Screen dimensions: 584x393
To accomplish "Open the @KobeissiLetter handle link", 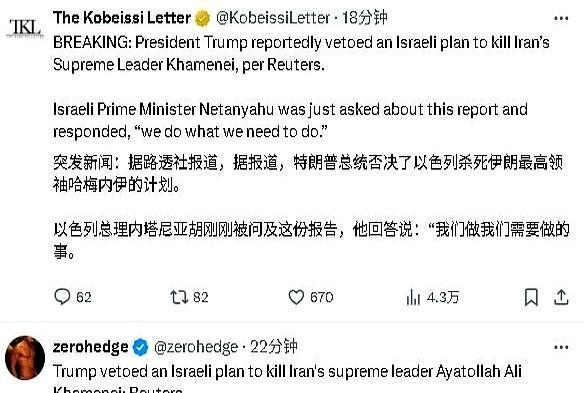I will coord(273,18).
